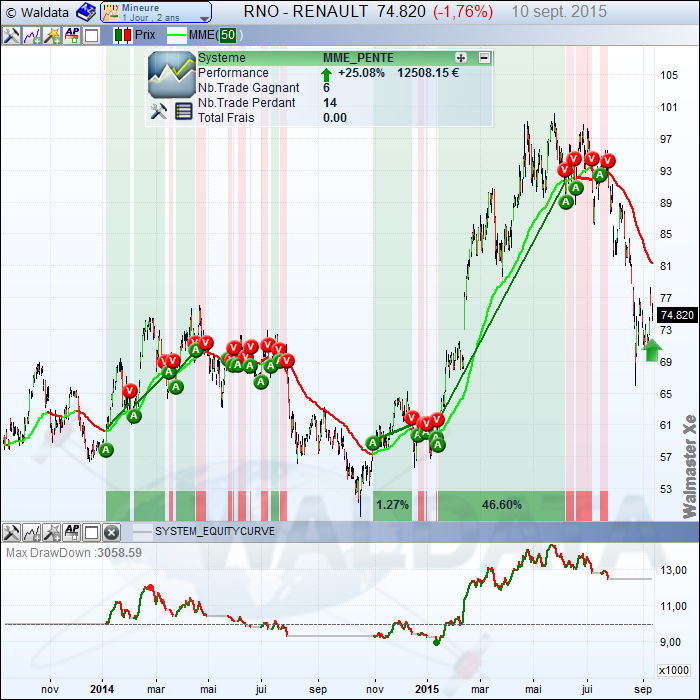
Task: Open the A-Z dictionary book icon
Action: coord(85,12)
